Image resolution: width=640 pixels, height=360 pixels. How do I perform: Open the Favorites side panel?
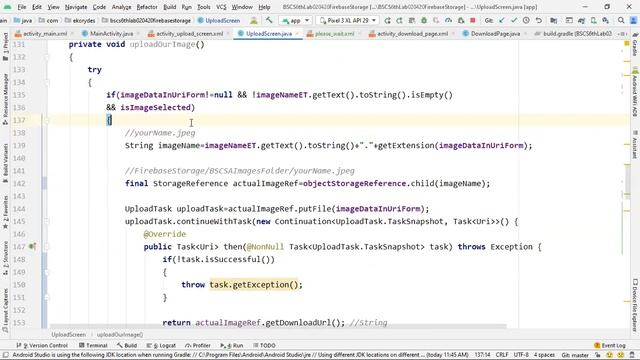click(x=5, y=212)
